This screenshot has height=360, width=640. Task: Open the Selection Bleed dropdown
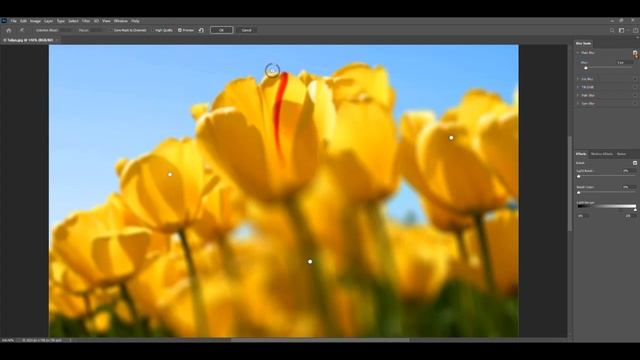(x=67, y=30)
